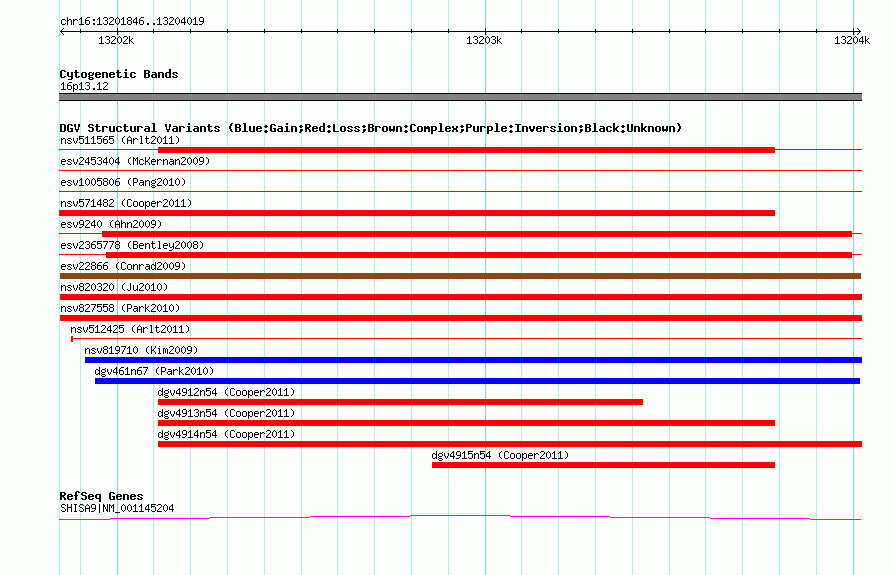This screenshot has height=575, width=890.
Task: Click the 13204k ruler position label
Action: click(851, 40)
